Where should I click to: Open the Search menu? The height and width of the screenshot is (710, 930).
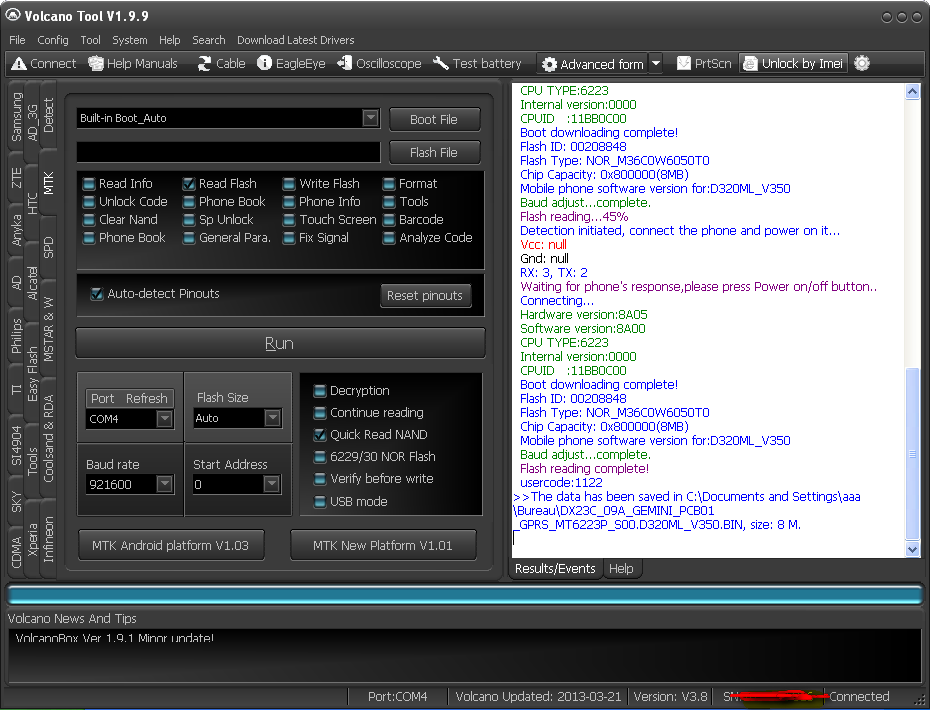coord(209,40)
